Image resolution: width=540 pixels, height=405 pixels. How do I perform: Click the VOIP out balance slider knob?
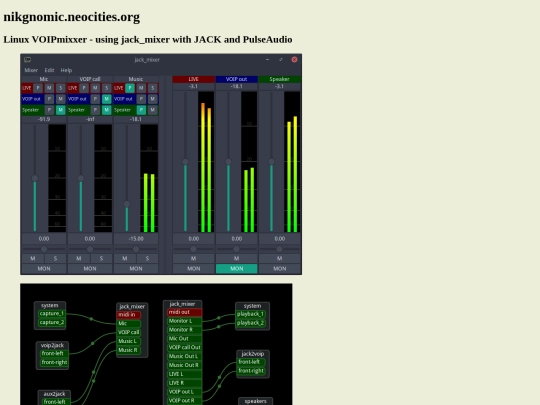[x=236, y=249]
